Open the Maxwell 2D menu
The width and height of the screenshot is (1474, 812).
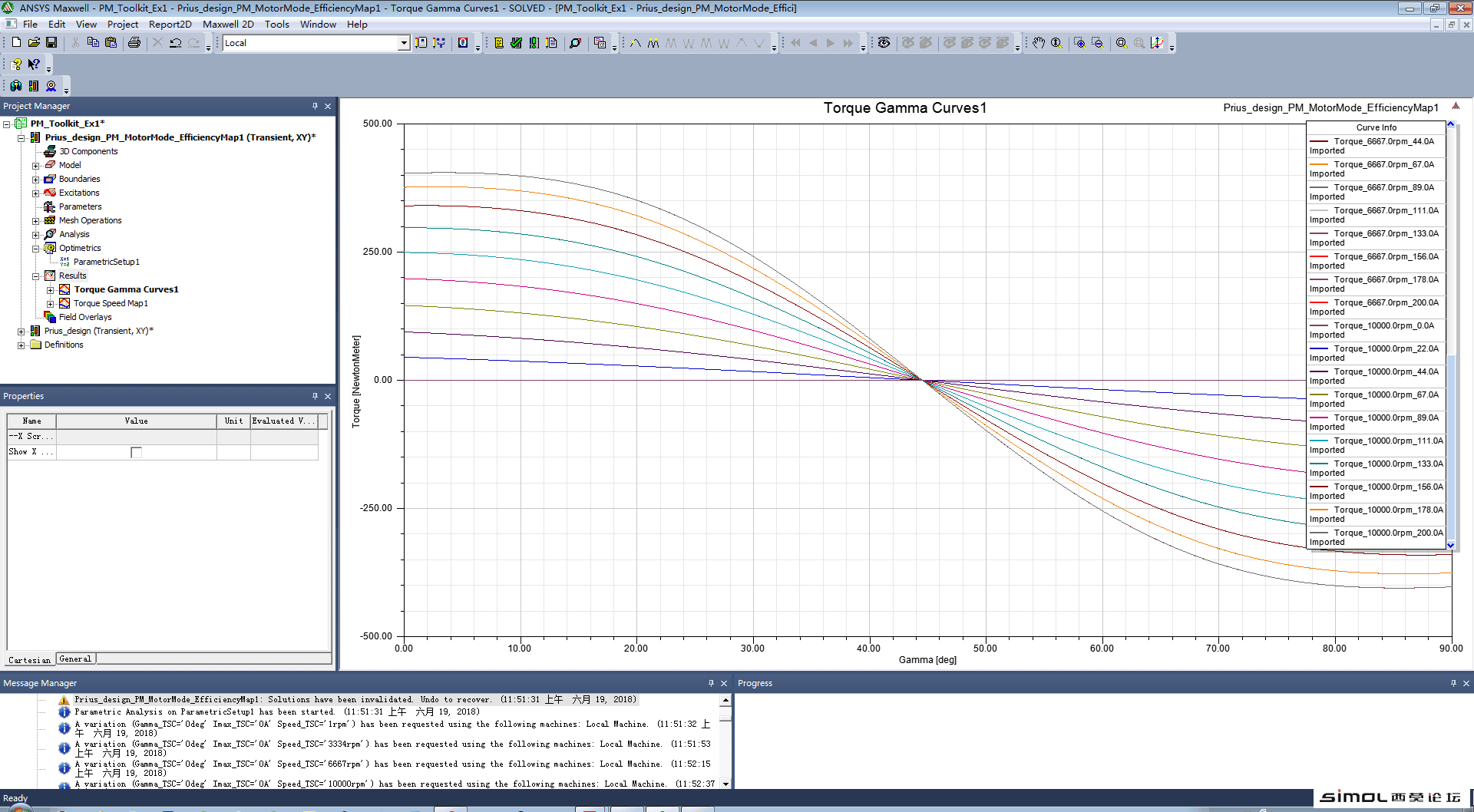[x=228, y=25]
